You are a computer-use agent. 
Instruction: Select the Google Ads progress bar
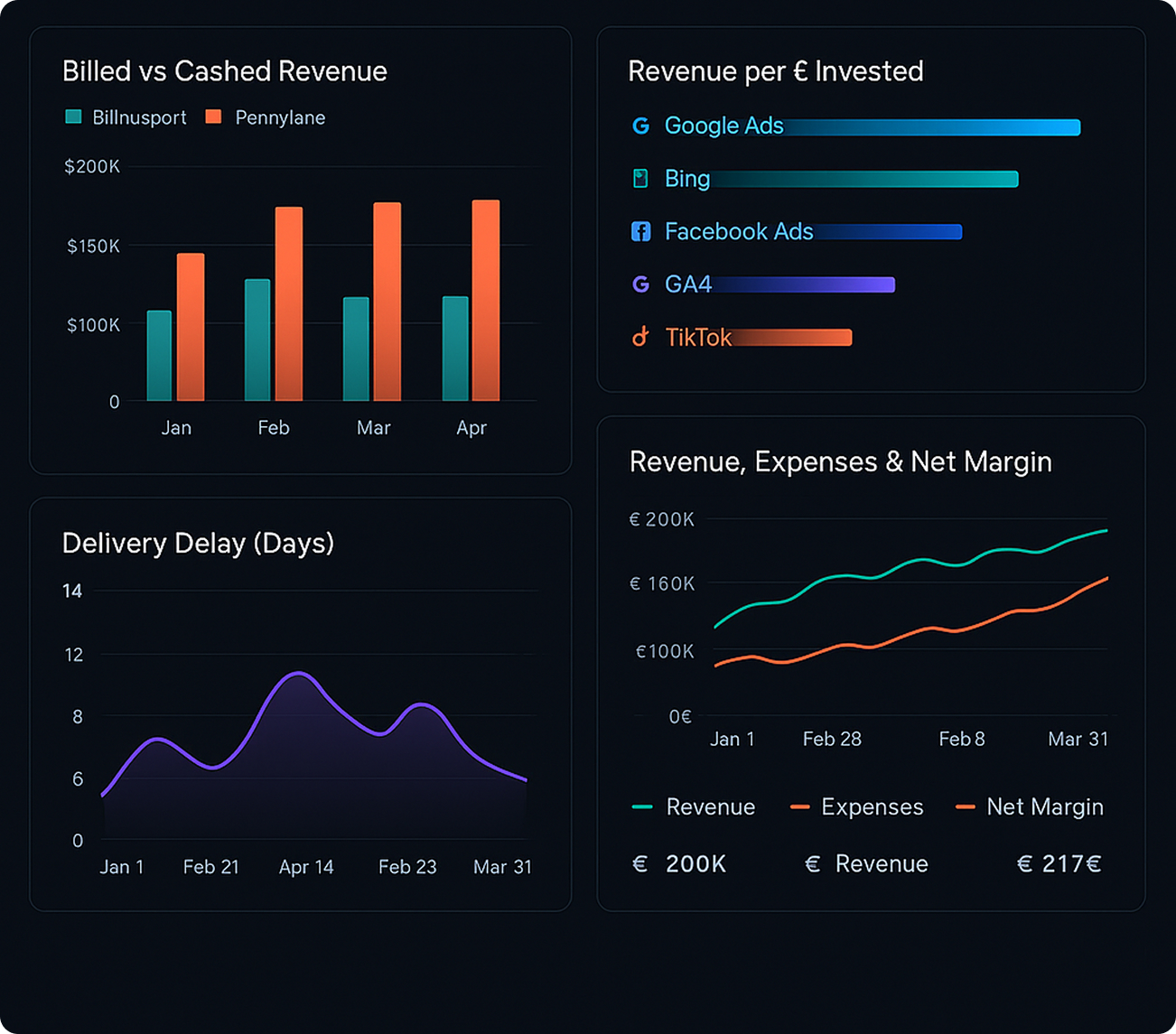[x=931, y=127]
